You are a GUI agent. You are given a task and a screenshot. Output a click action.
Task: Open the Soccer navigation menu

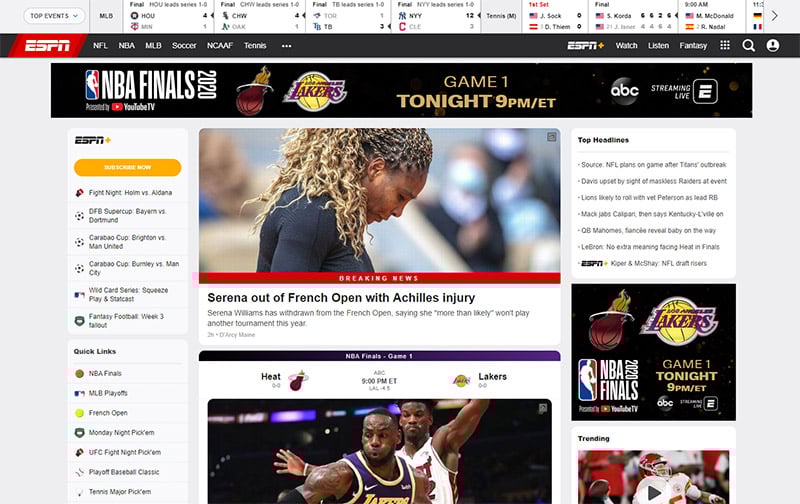[x=184, y=46]
